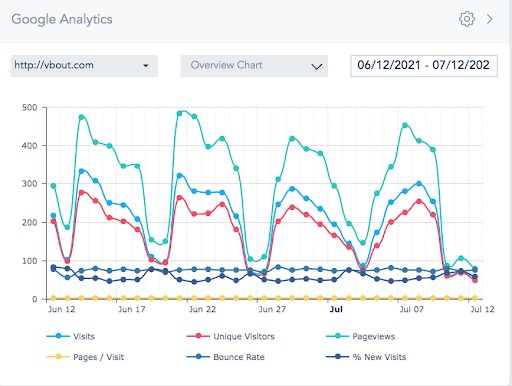Viewport: 512px width, 386px height.
Task: Toggle the % New Visits legend series
Action: (x=366, y=357)
